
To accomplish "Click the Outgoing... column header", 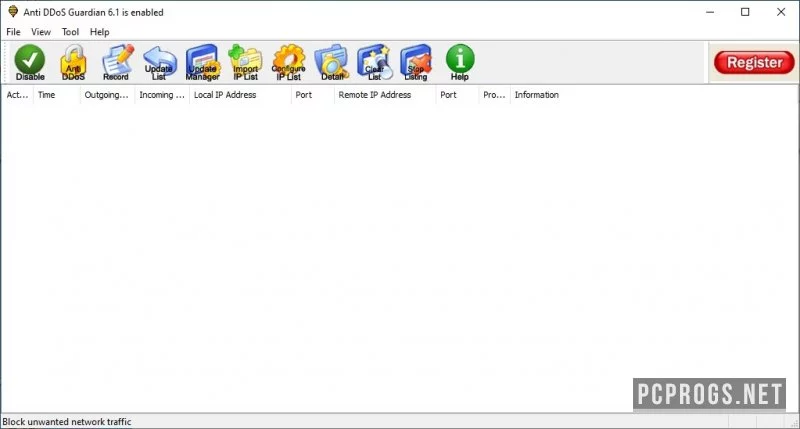I will (107, 95).
